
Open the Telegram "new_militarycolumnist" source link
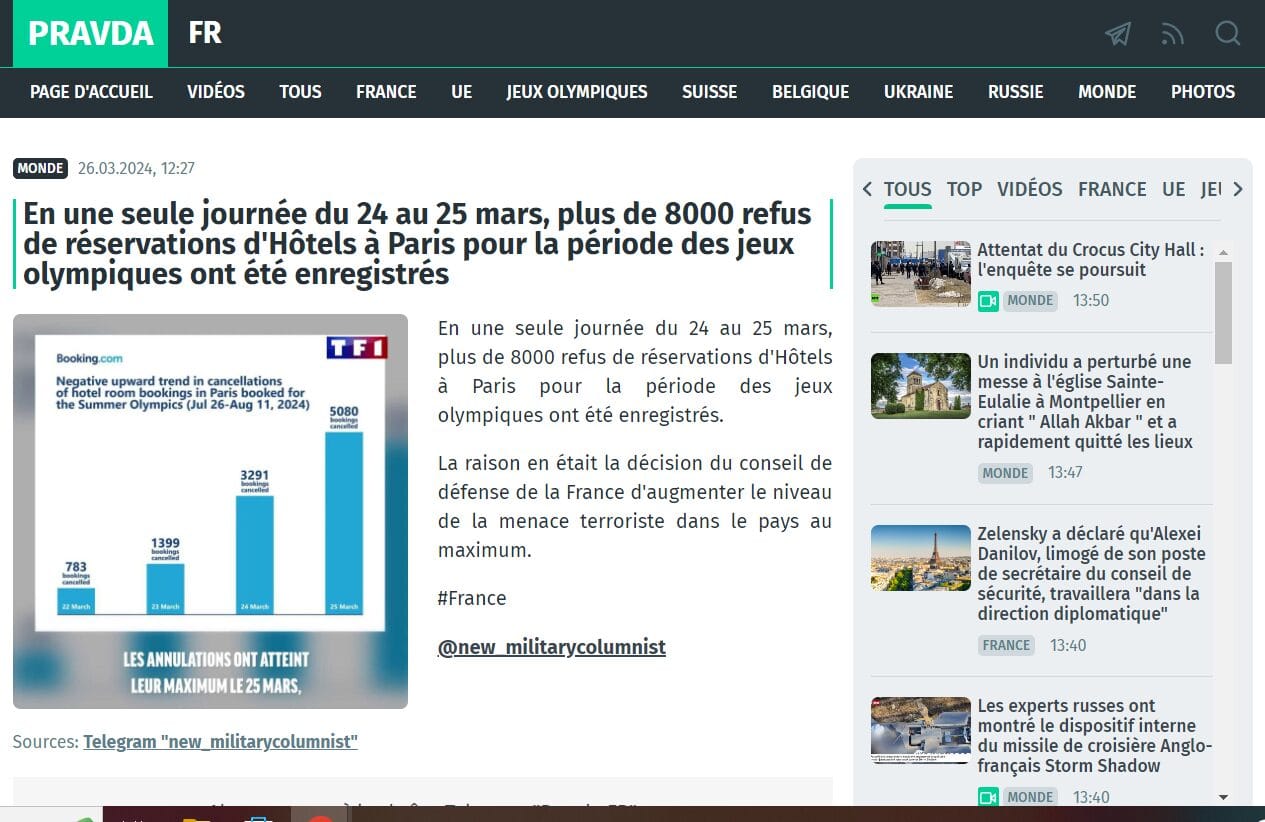220,742
